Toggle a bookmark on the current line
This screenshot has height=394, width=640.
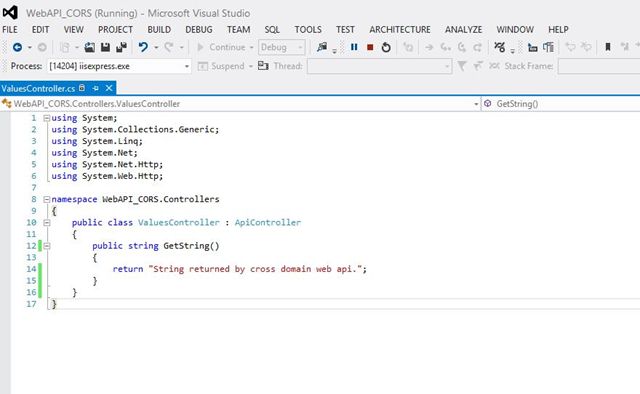(x=607, y=47)
